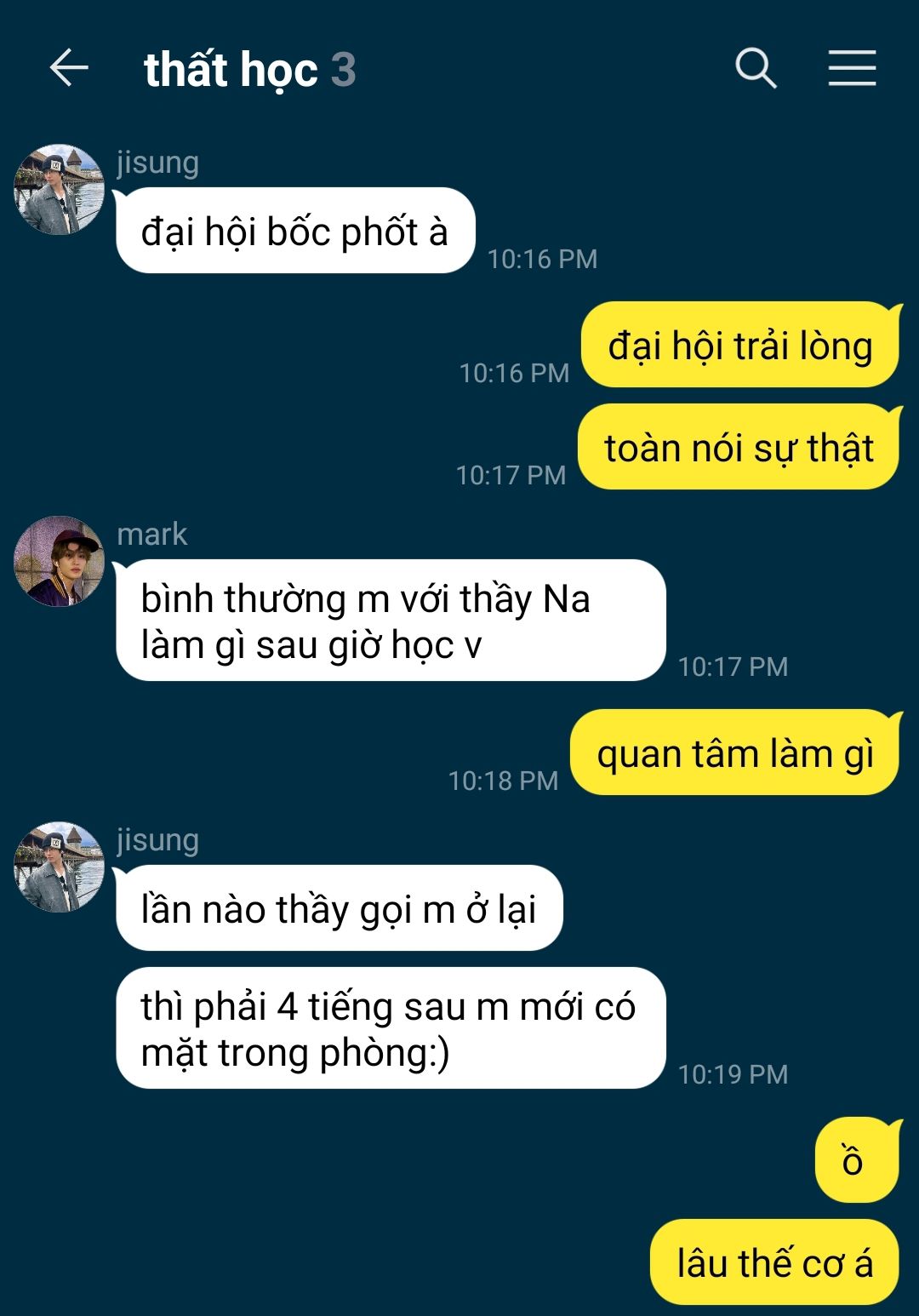Tap the message lần nào thầy gọi m ở lại
The height and width of the screenshot is (1316, 919).
pos(339,908)
